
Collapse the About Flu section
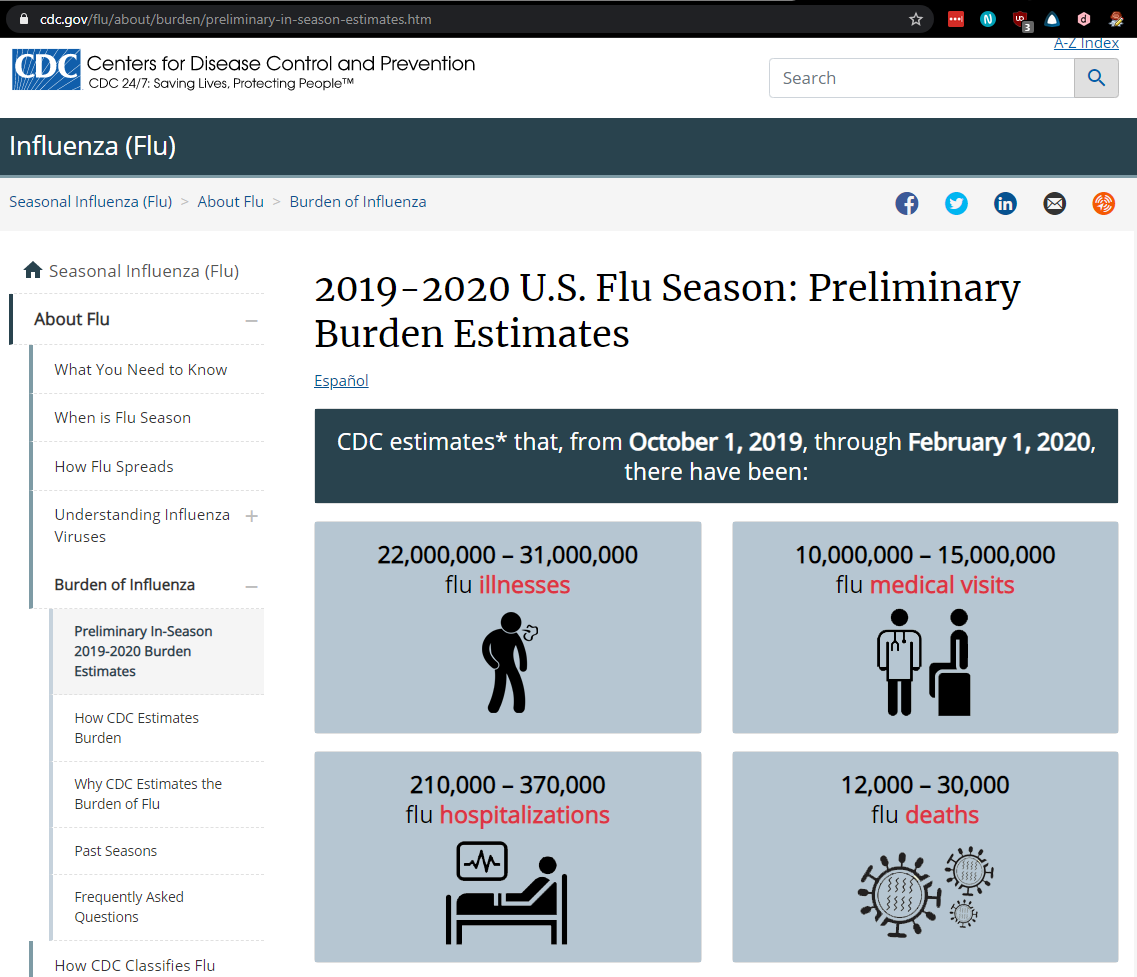(252, 320)
